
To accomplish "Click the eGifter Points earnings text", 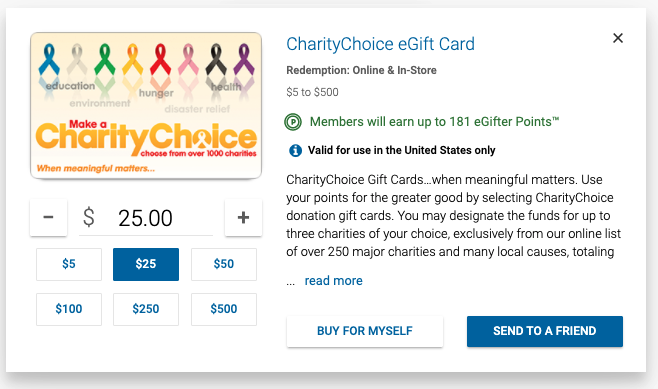I will click(x=434, y=122).
